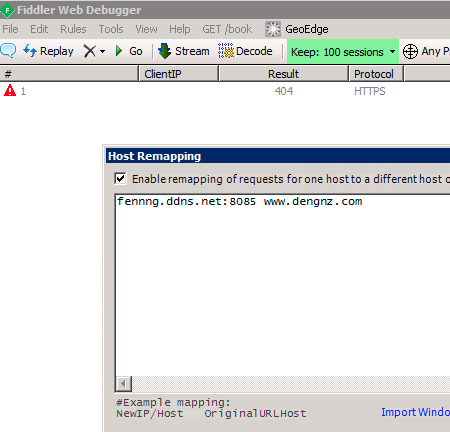Toggle Enable remapping of requests checkbox
Viewport: 450px width, 432px height.
click(120, 178)
